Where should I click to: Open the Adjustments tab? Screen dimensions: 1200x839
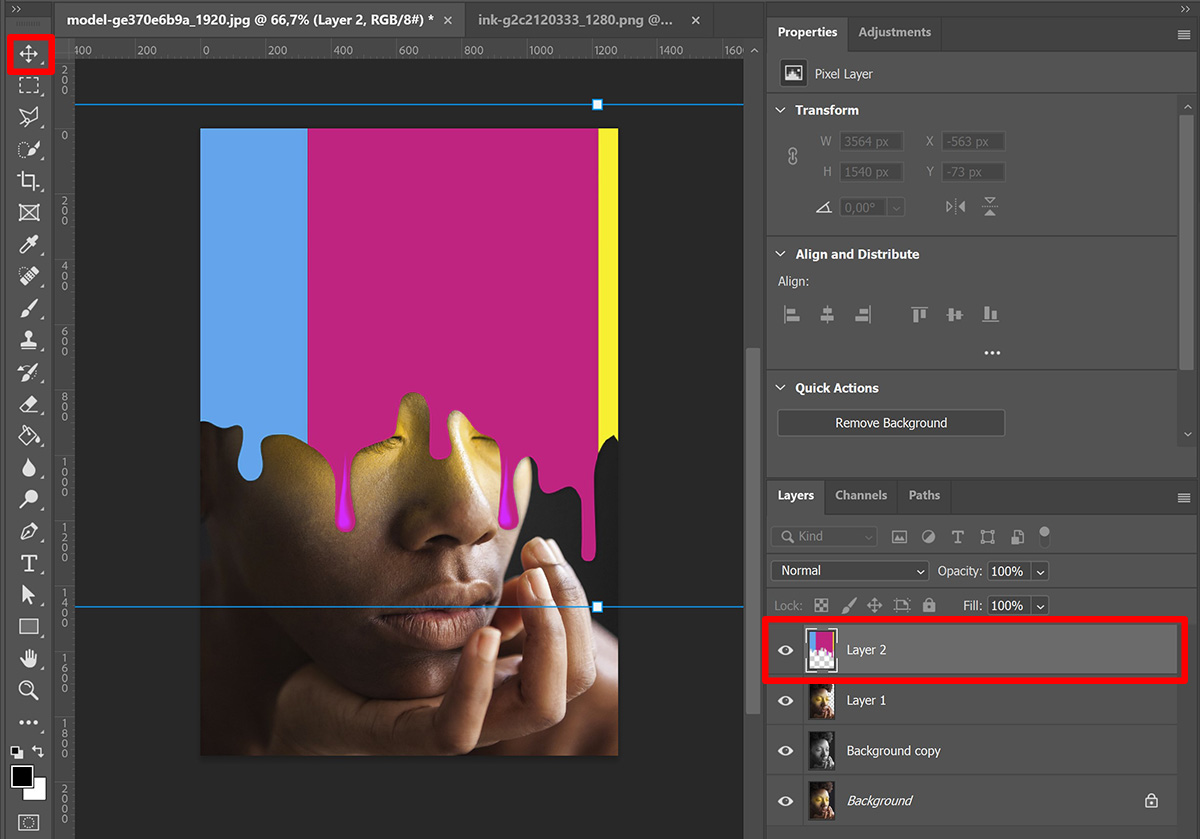point(894,32)
